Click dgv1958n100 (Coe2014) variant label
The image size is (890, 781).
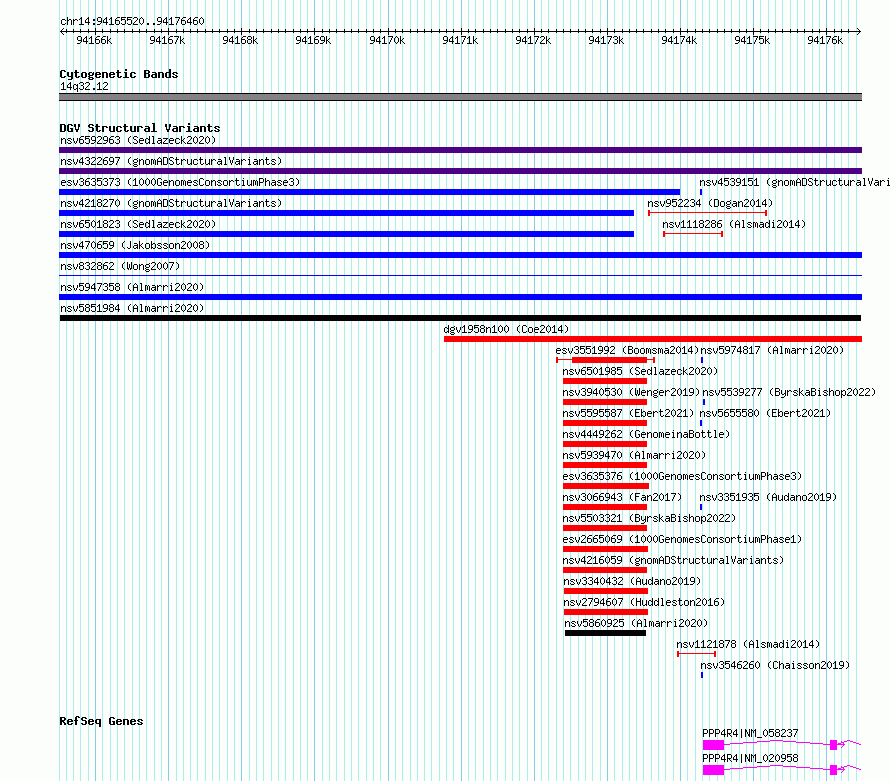506,329
